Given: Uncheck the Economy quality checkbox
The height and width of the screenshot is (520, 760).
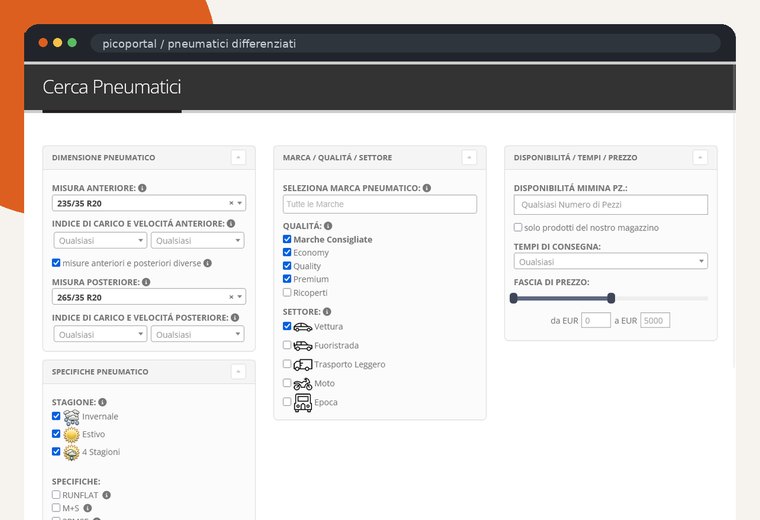Looking at the screenshot, I should pyautogui.click(x=287, y=252).
